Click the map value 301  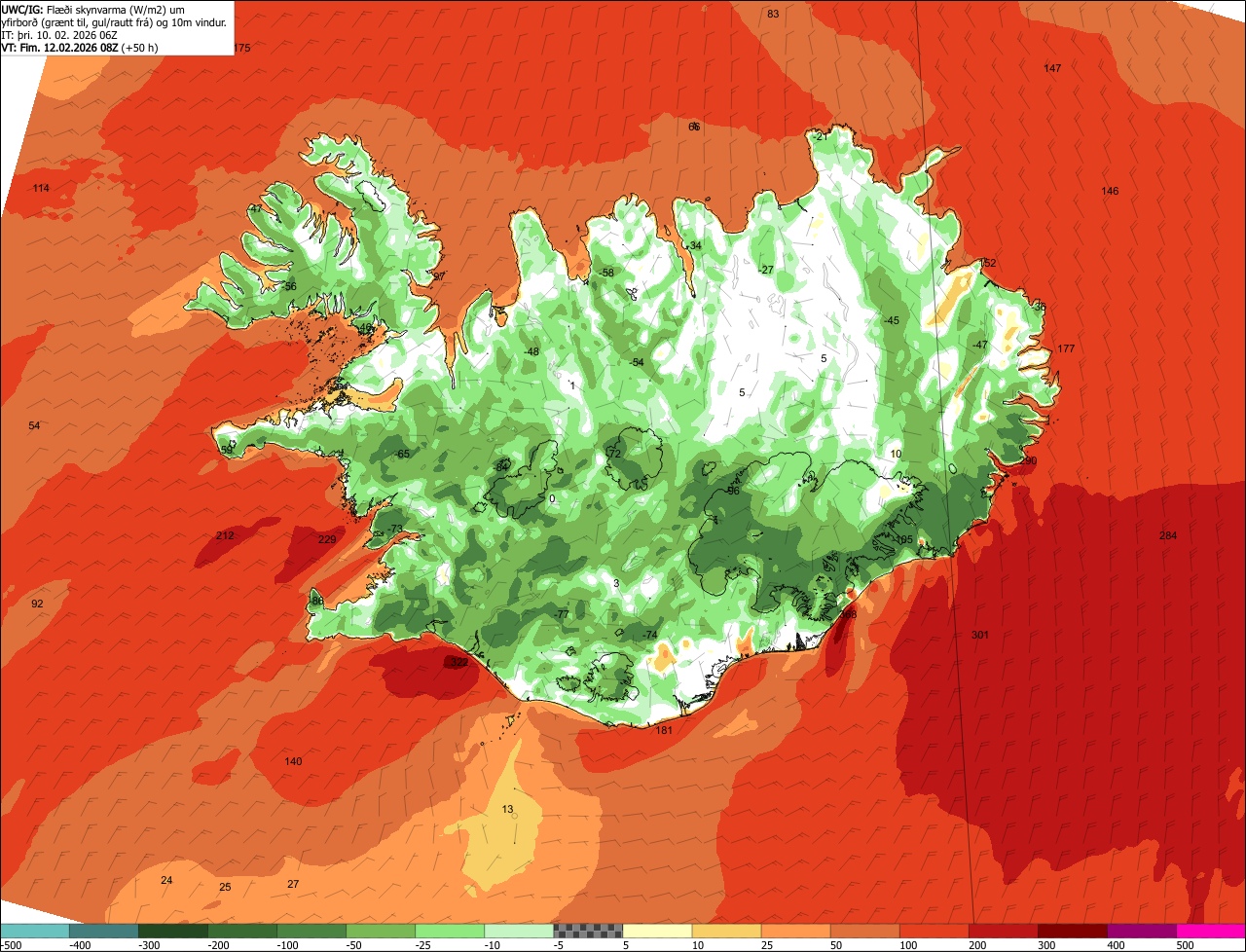click(x=980, y=635)
